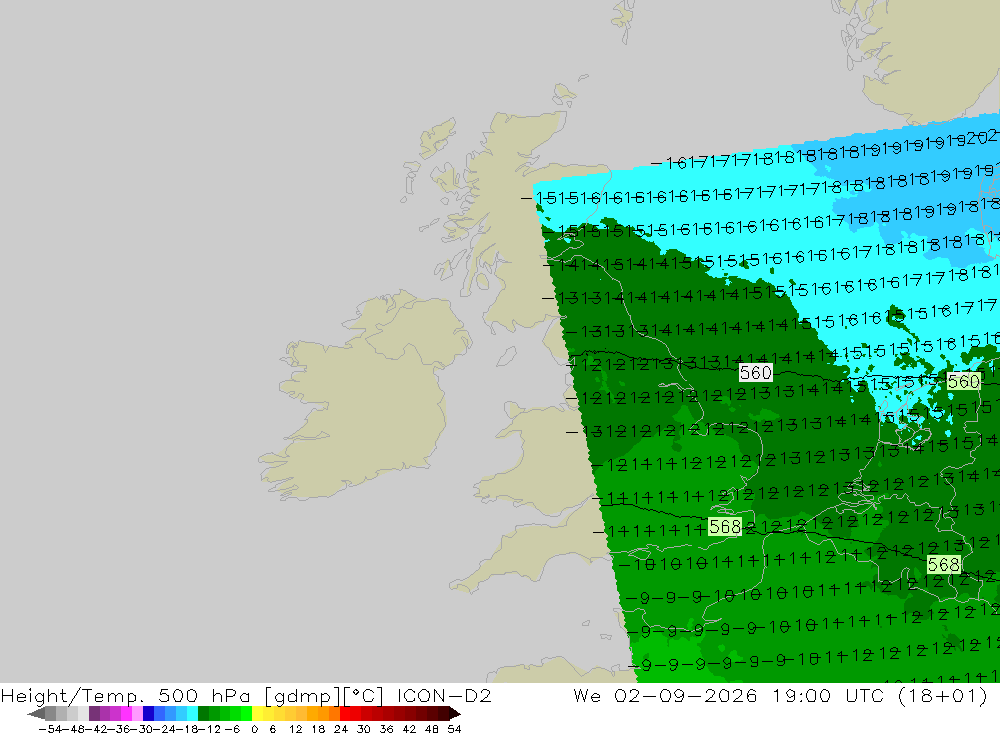Click the 568 contour label at lower right

click(x=944, y=565)
